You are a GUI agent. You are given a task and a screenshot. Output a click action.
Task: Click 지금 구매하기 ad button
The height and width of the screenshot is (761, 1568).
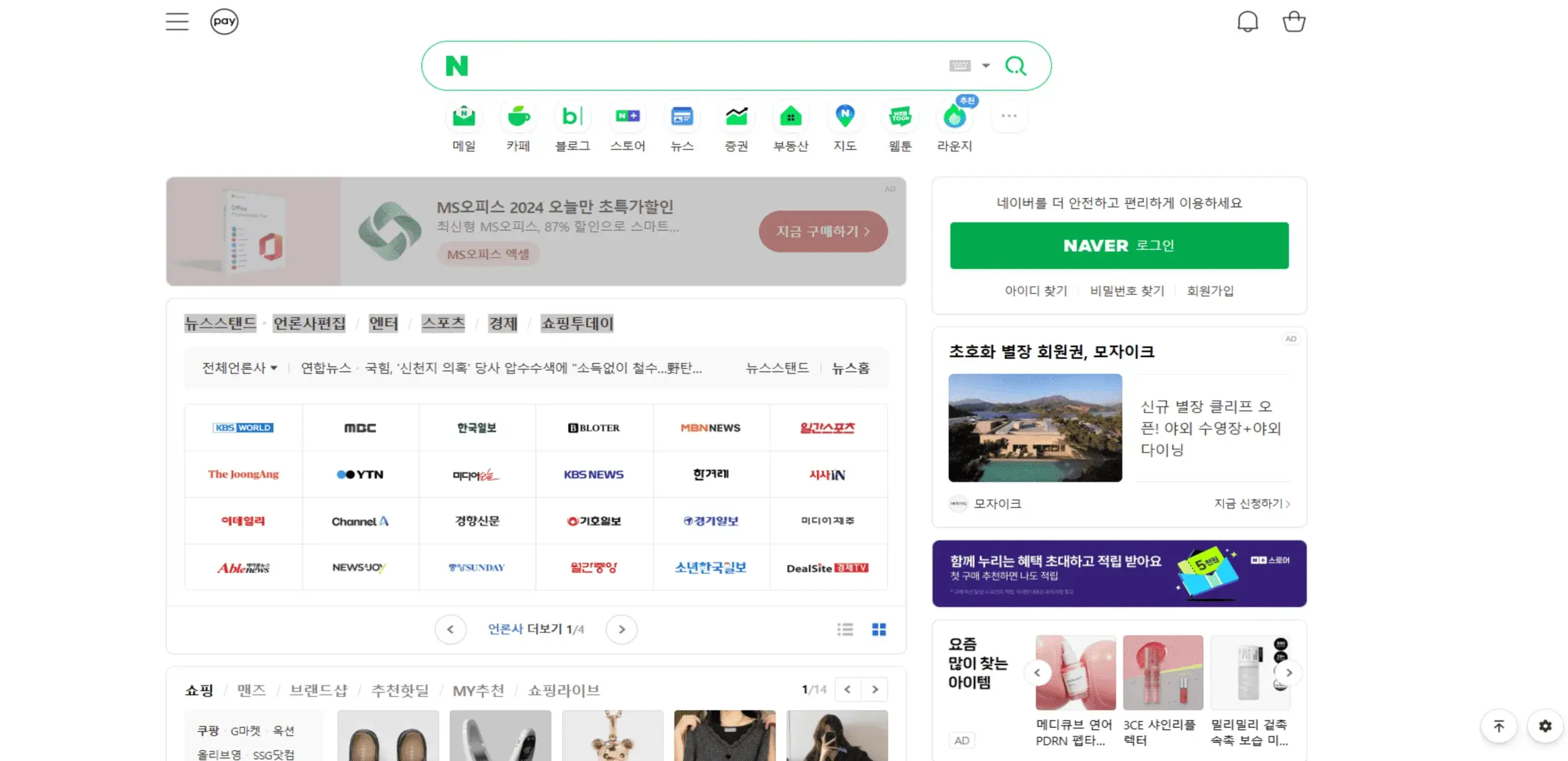click(823, 231)
